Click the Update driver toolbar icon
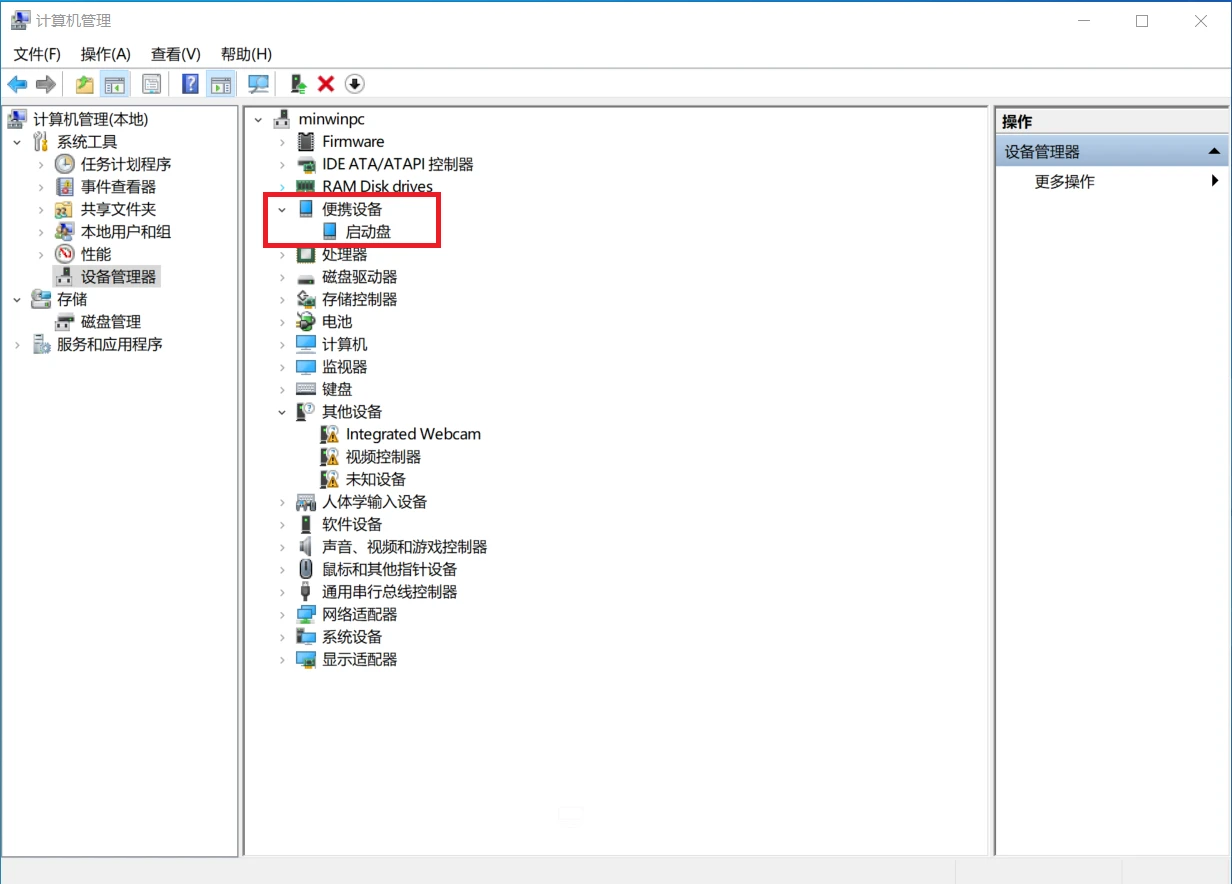Viewport: 1232px width, 884px height. [297, 84]
